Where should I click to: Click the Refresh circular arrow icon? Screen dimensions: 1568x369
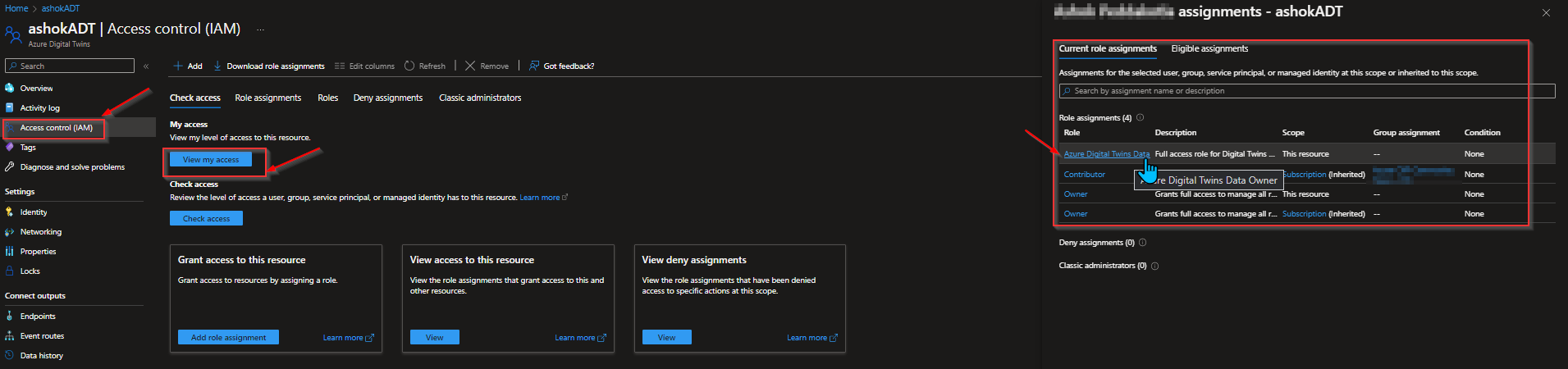[x=409, y=66]
